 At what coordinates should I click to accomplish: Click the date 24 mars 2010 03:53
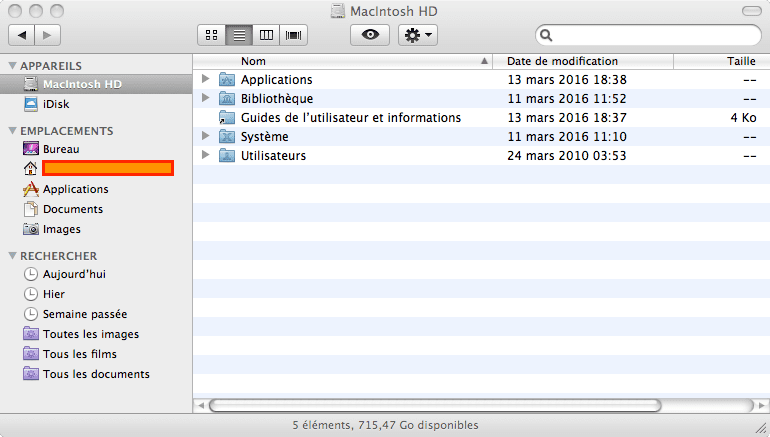point(567,156)
